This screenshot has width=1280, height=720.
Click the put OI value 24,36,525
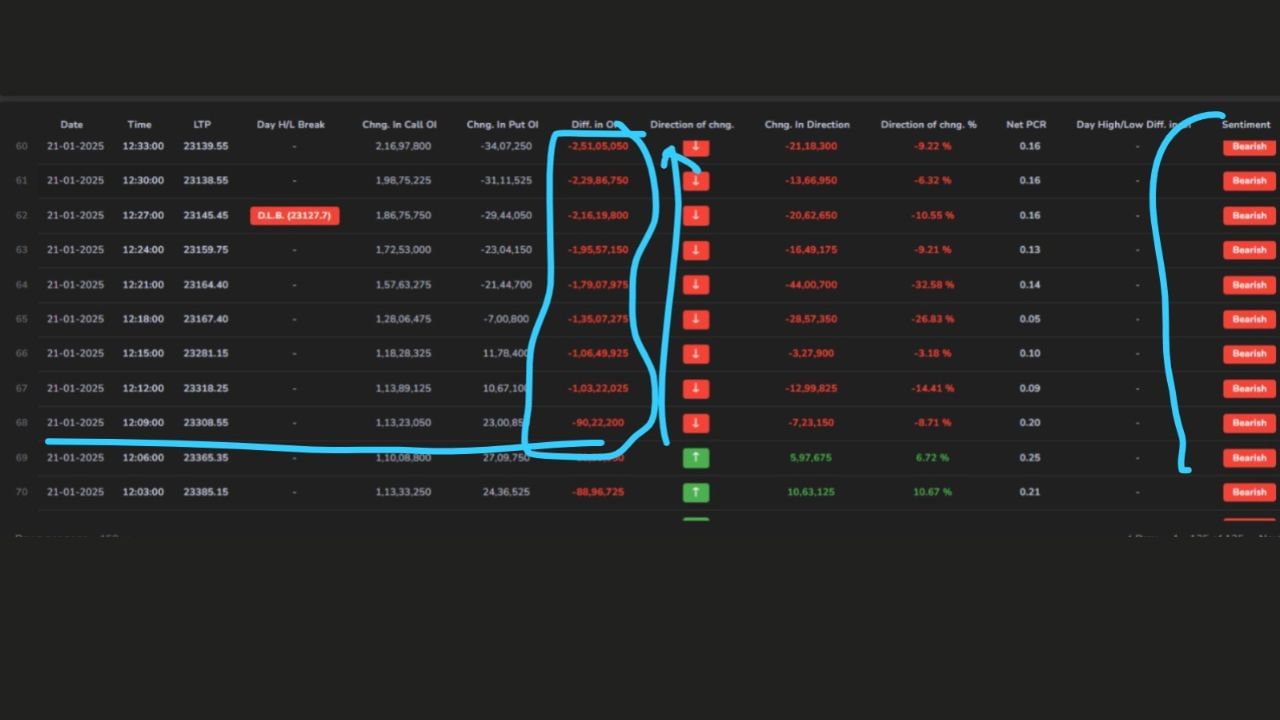(506, 492)
